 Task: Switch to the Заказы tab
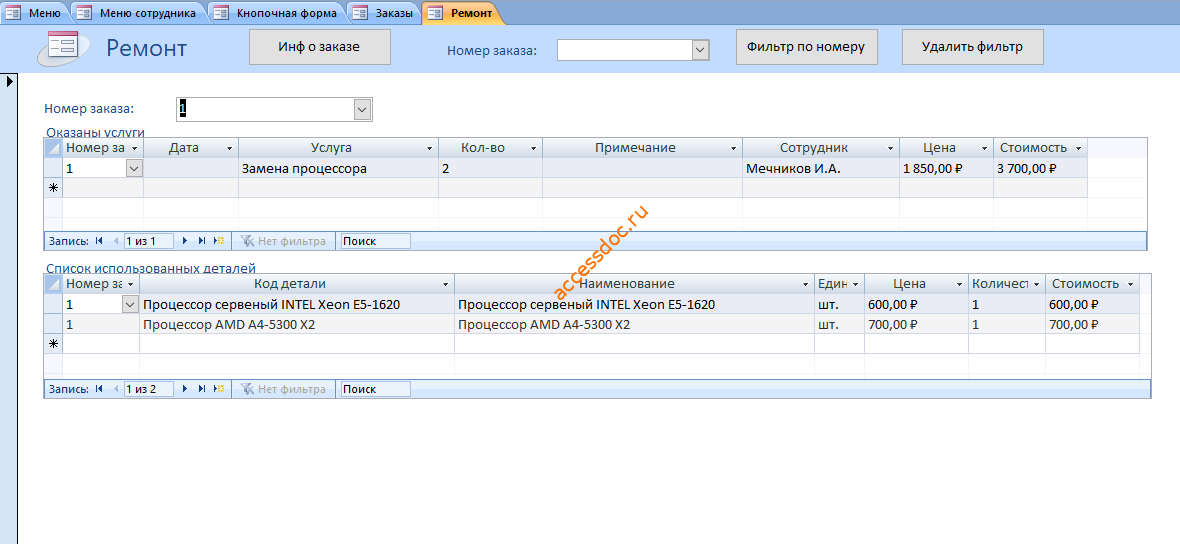[385, 13]
